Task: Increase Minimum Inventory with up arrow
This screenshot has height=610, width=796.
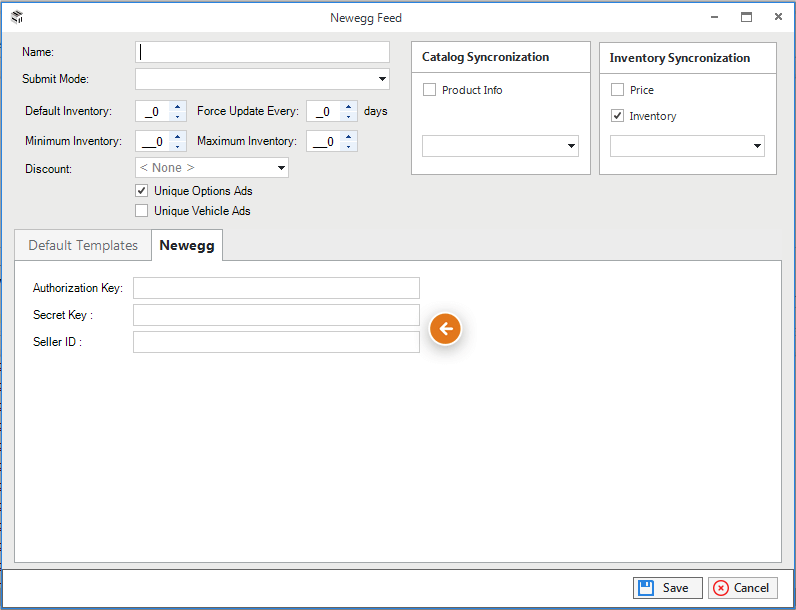Action: tap(178, 136)
